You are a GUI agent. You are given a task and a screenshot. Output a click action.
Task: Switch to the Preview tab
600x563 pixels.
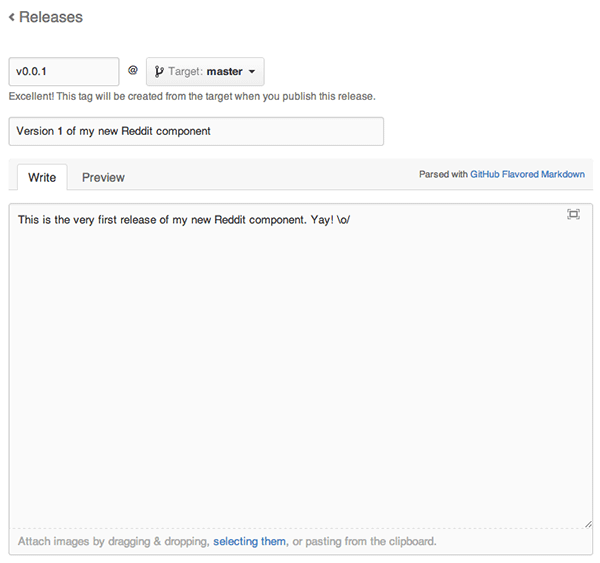(x=103, y=177)
